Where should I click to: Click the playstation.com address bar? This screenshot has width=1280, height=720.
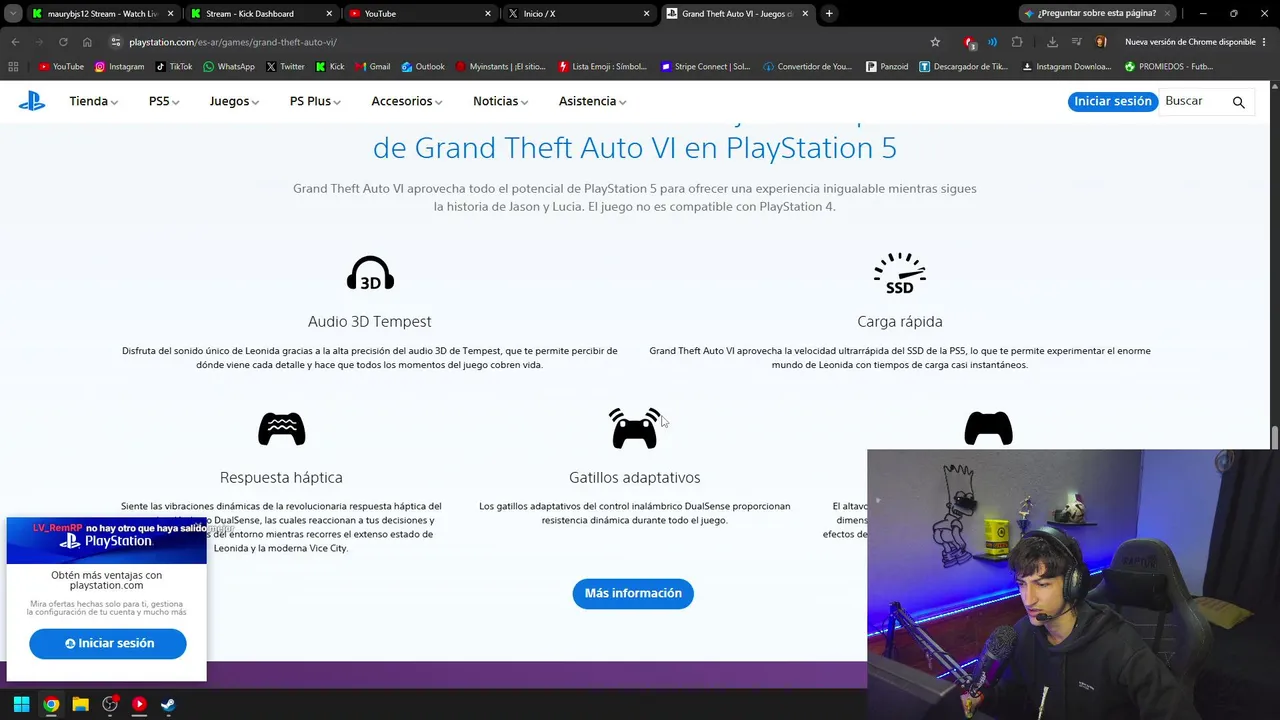point(520,42)
